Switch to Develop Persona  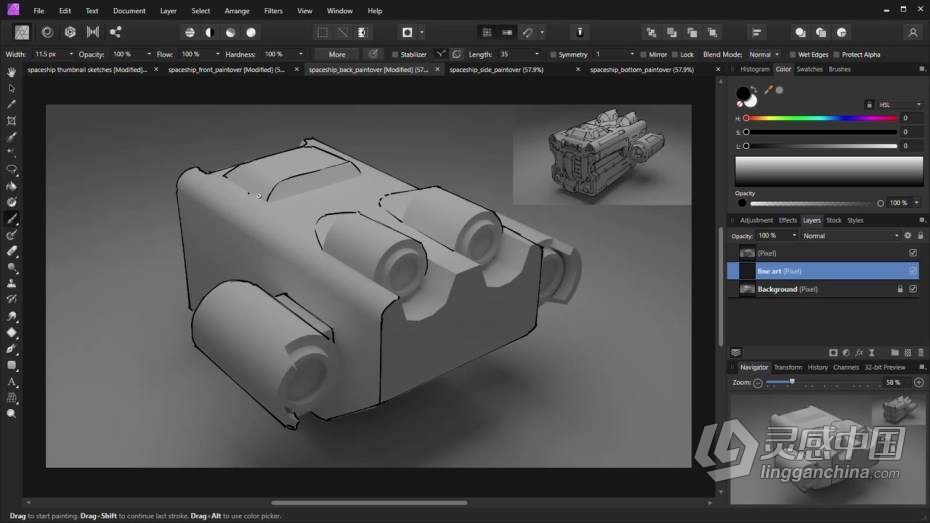70,32
